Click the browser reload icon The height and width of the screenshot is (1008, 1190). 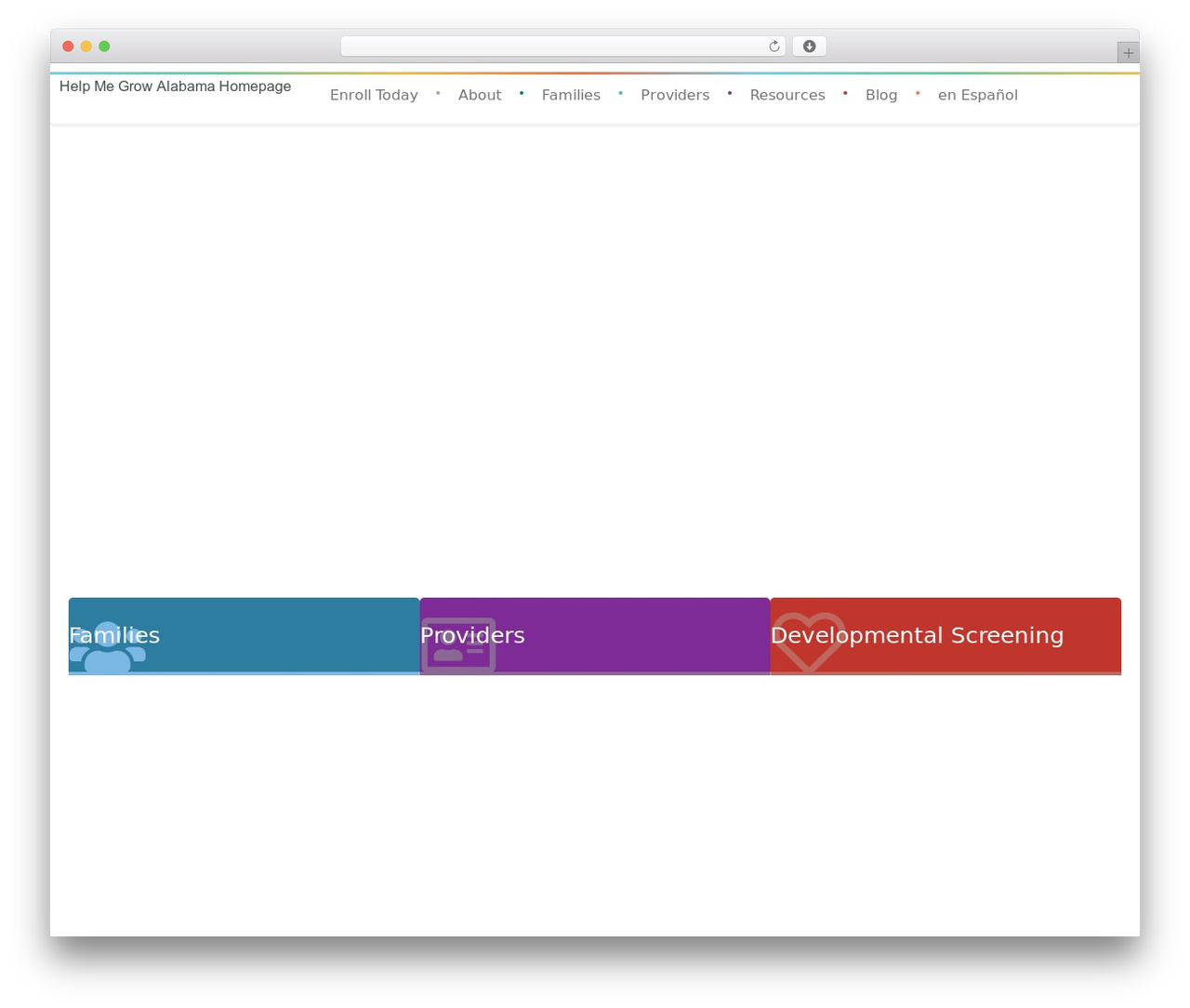pyautogui.click(x=773, y=46)
